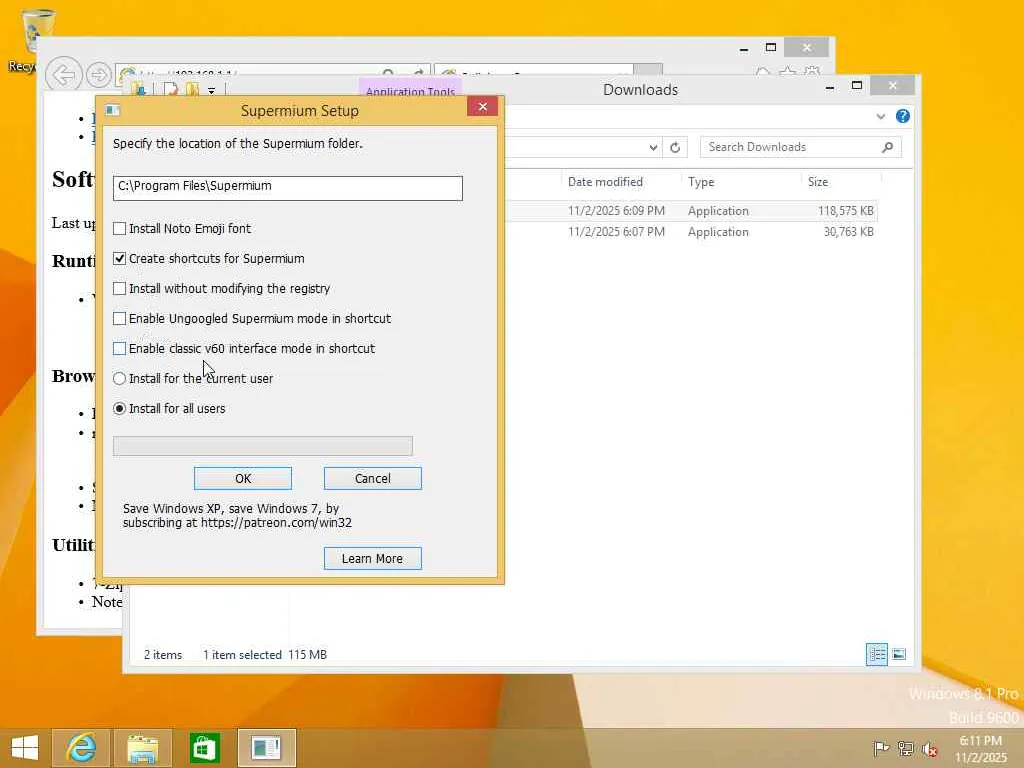Click the Downloads window title text

click(x=640, y=90)
